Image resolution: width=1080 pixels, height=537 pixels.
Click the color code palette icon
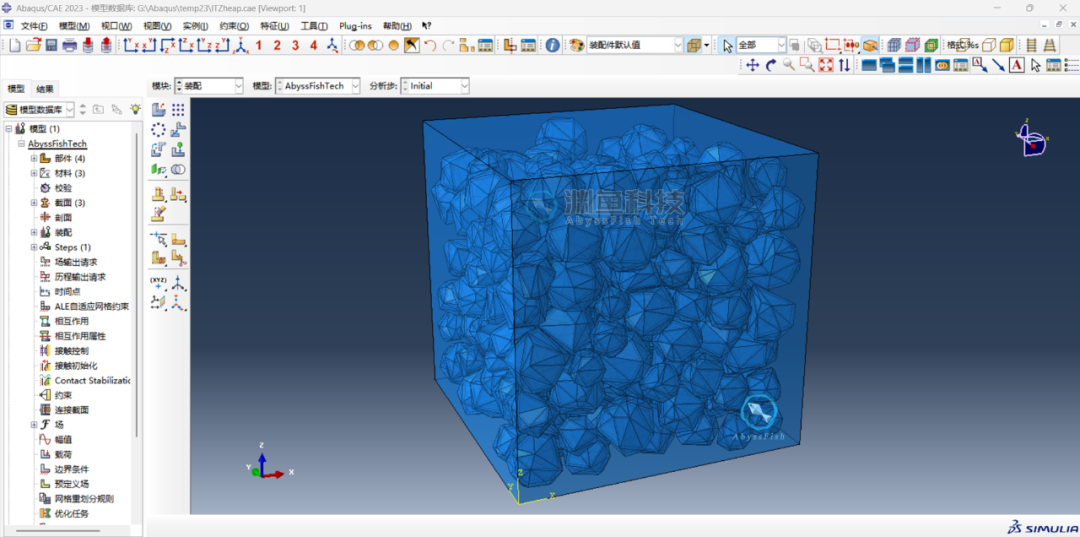577,45
